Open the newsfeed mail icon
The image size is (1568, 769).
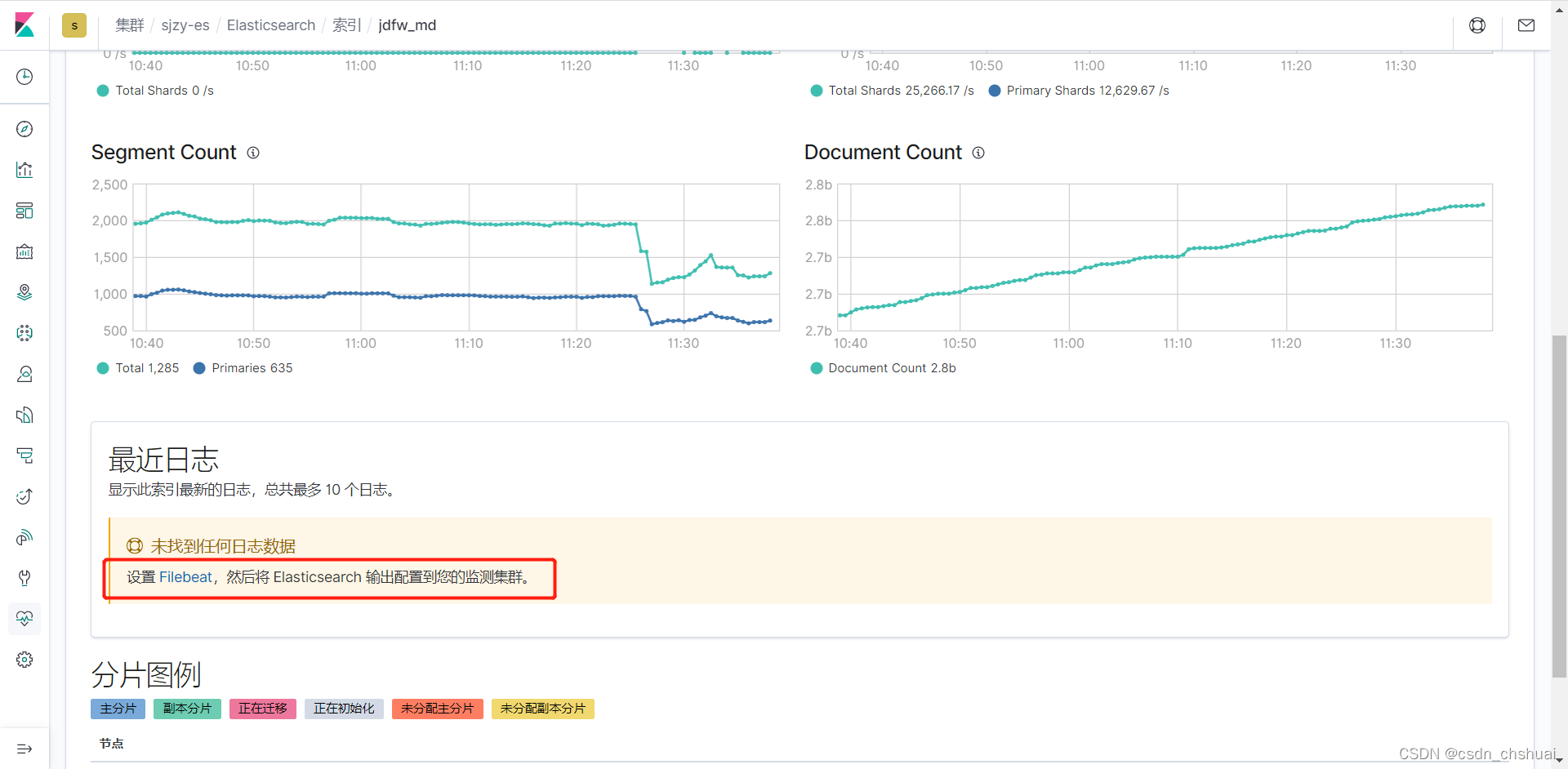(1526, 25)
